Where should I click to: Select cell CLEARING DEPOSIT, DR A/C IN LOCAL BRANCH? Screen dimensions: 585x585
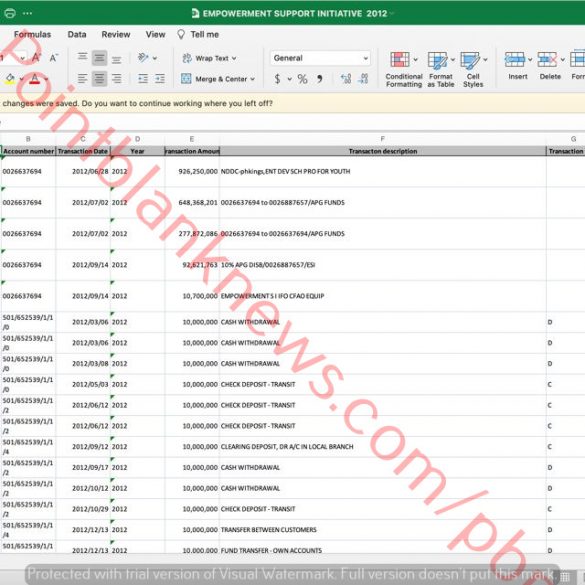pyautogui.click(x=383, y=447)
